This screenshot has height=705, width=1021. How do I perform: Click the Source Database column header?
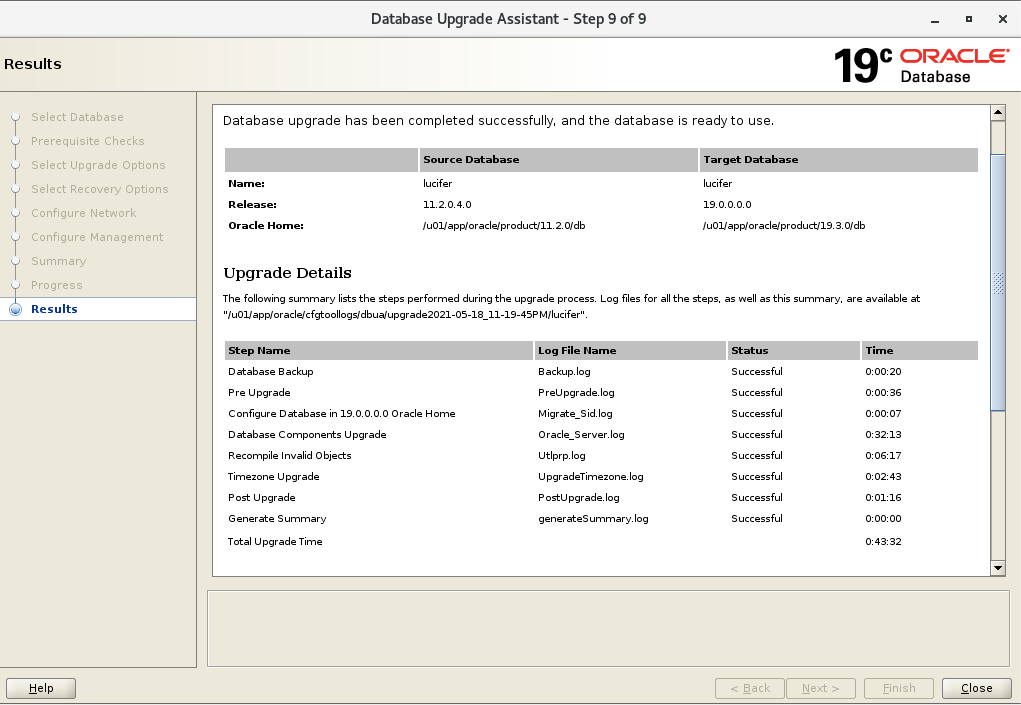559,159
